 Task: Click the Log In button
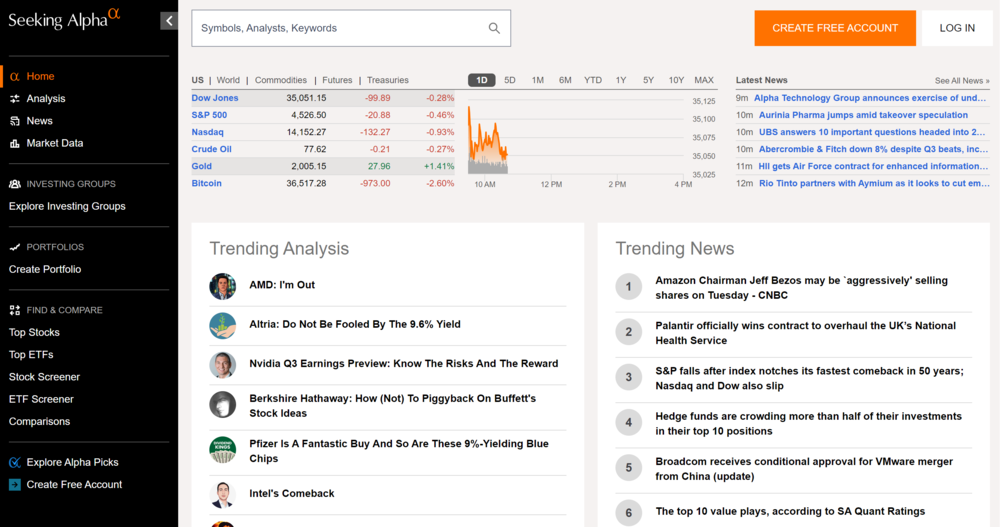point(957,28)
